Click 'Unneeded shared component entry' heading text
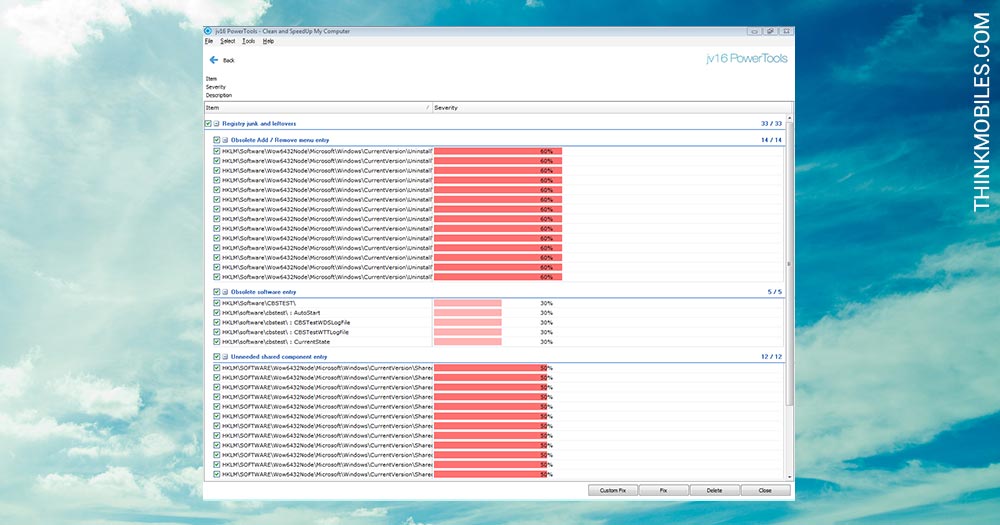1000x525 pixels. [x=279, y=357]
